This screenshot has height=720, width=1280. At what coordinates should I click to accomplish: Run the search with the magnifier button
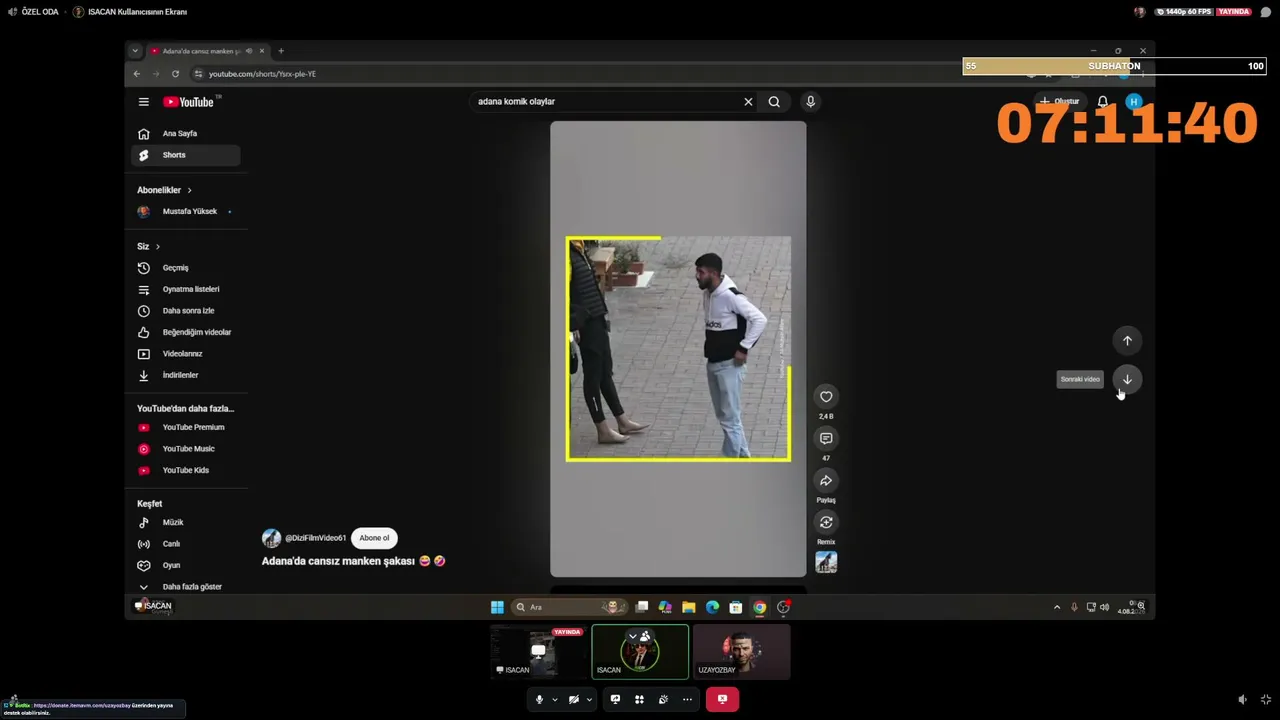coord(774,101)
